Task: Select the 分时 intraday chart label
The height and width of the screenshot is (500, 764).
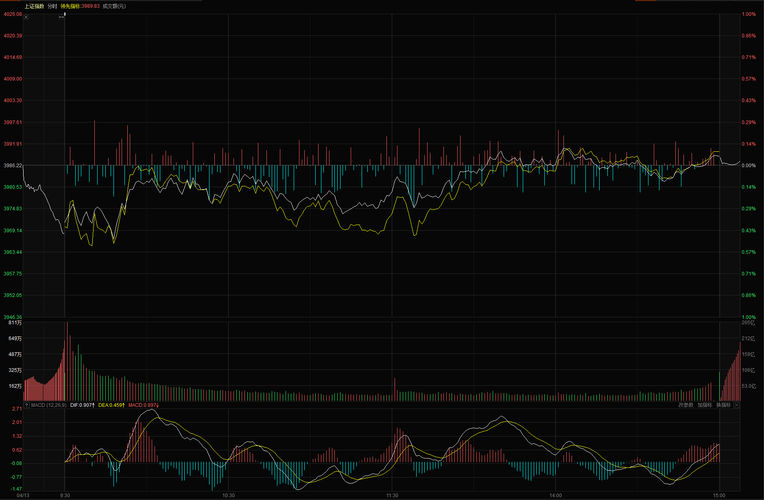Action: 52,6
